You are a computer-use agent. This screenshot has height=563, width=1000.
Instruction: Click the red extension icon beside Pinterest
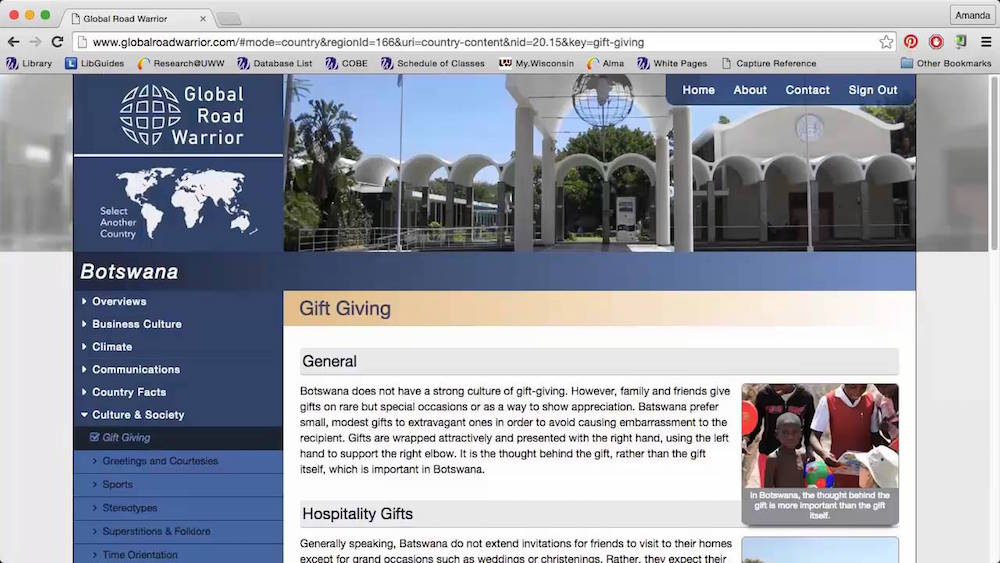pos(936,42)
